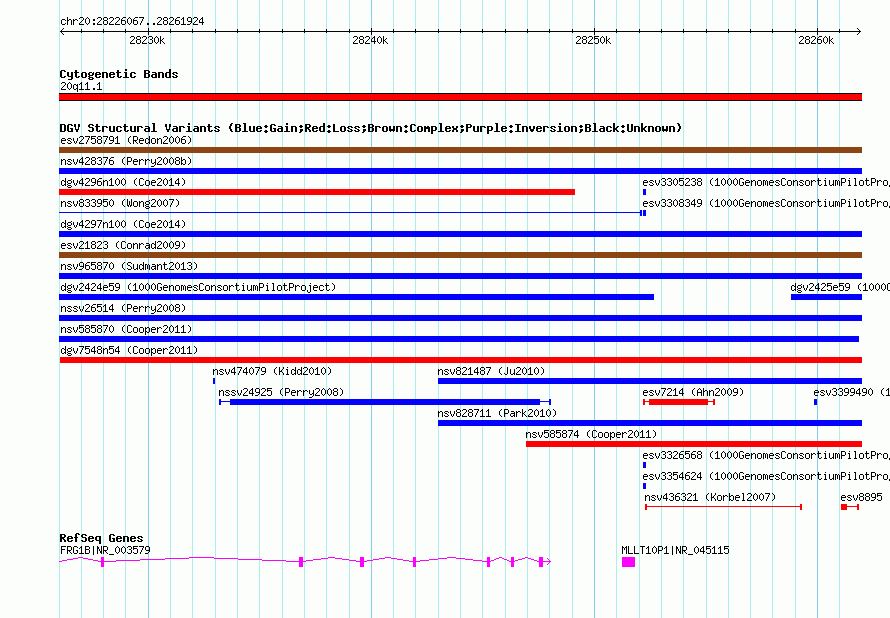This screenshot has height=618, width=890.
Task: Select the MLLT10P1 magenta gene block
Action: [x=628, y=562]
